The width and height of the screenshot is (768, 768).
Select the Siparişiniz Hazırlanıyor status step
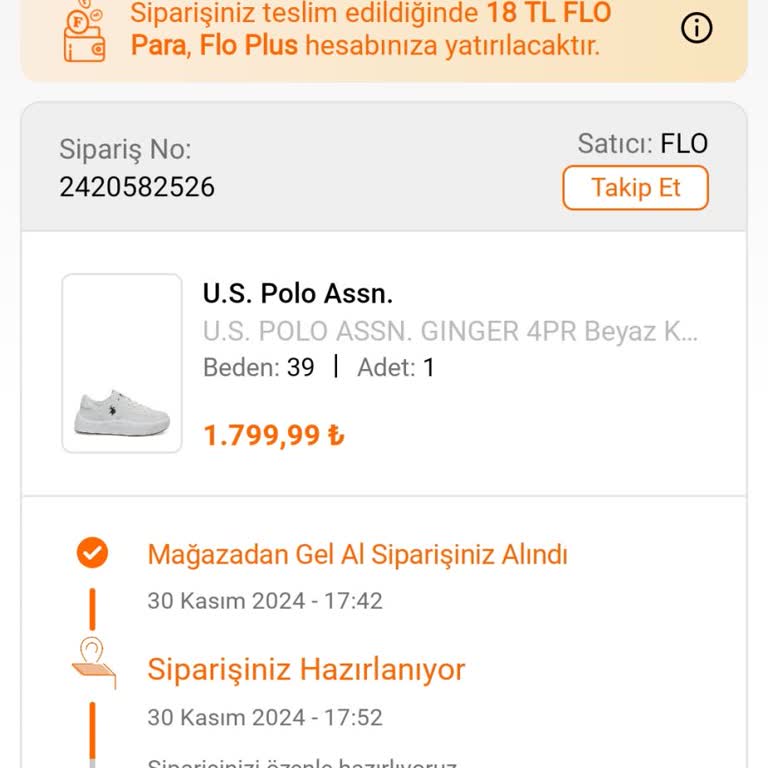306,670
